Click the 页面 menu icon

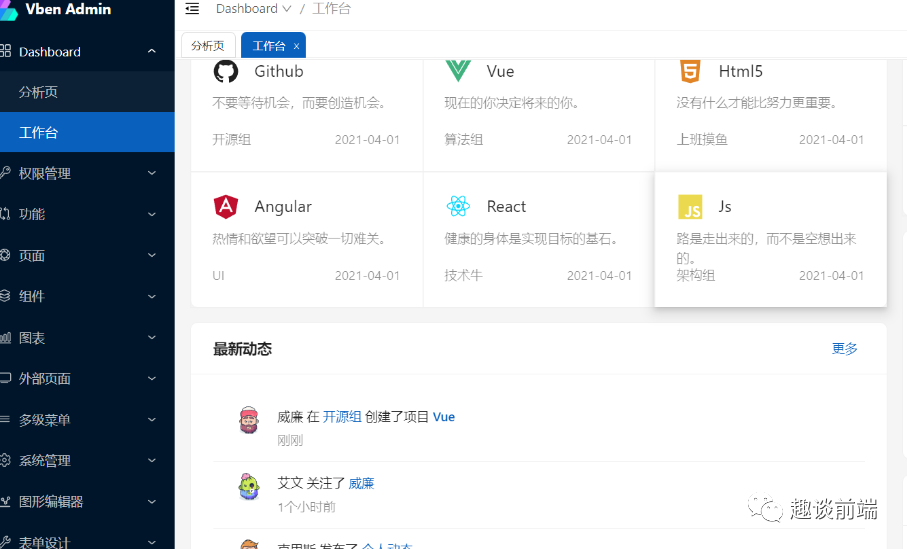(5, 255)
